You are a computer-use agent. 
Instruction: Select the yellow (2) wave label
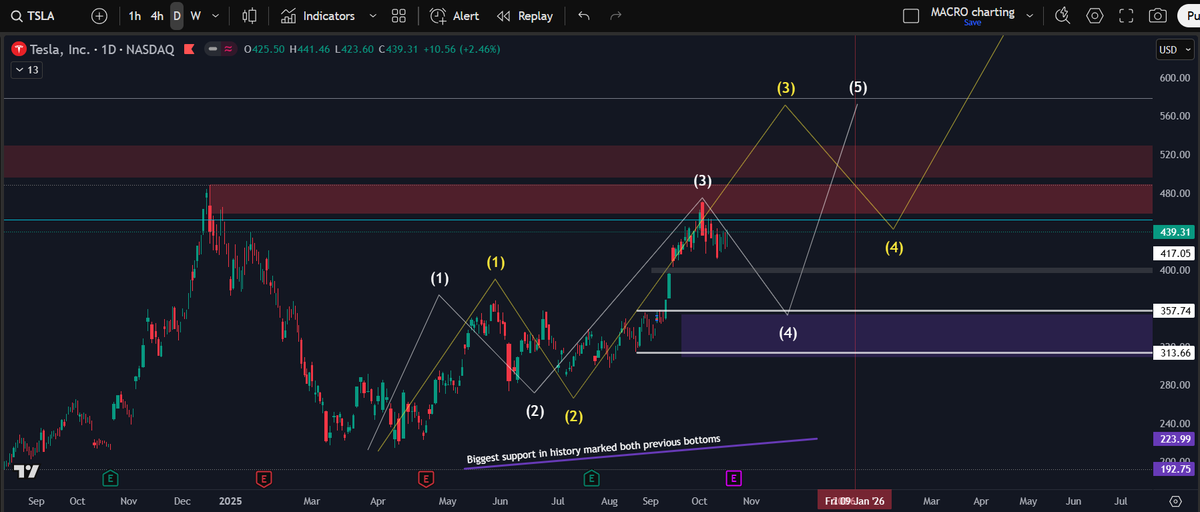tap(573, 416)
